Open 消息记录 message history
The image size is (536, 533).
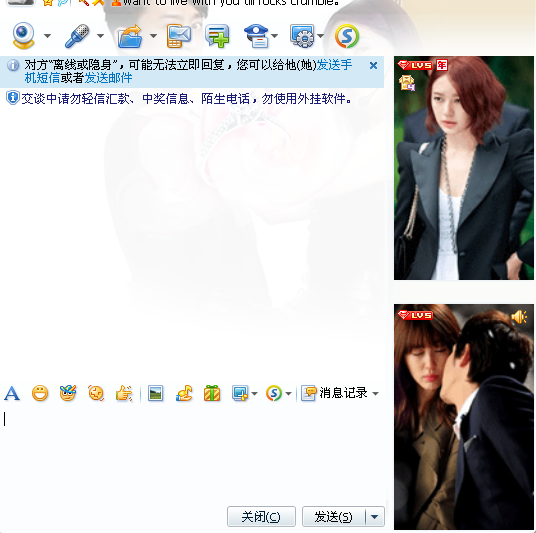pyautogui.click(x=334, y=393)
